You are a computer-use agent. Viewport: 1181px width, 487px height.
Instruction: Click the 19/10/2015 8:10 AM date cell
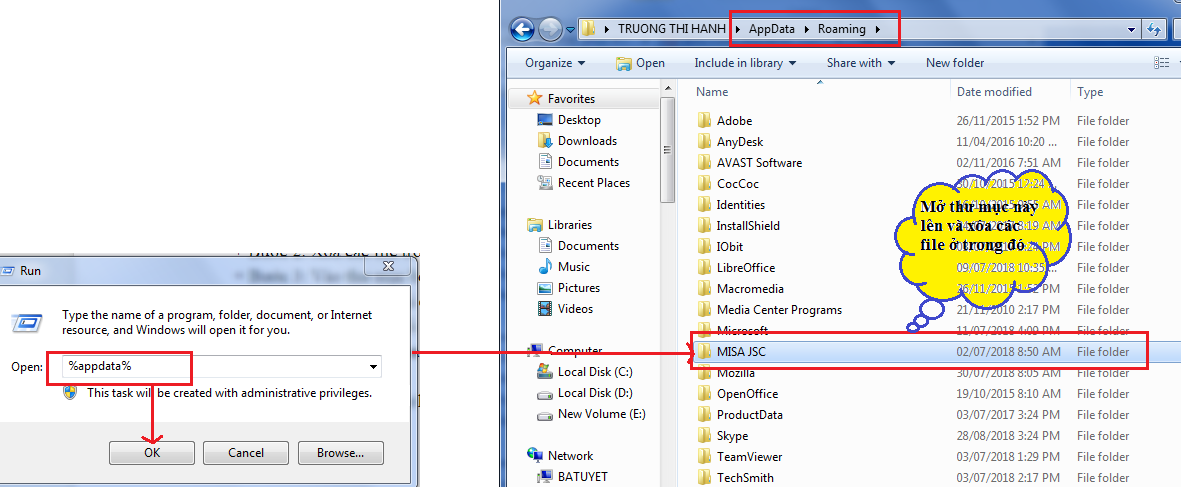coord(1009,394)
